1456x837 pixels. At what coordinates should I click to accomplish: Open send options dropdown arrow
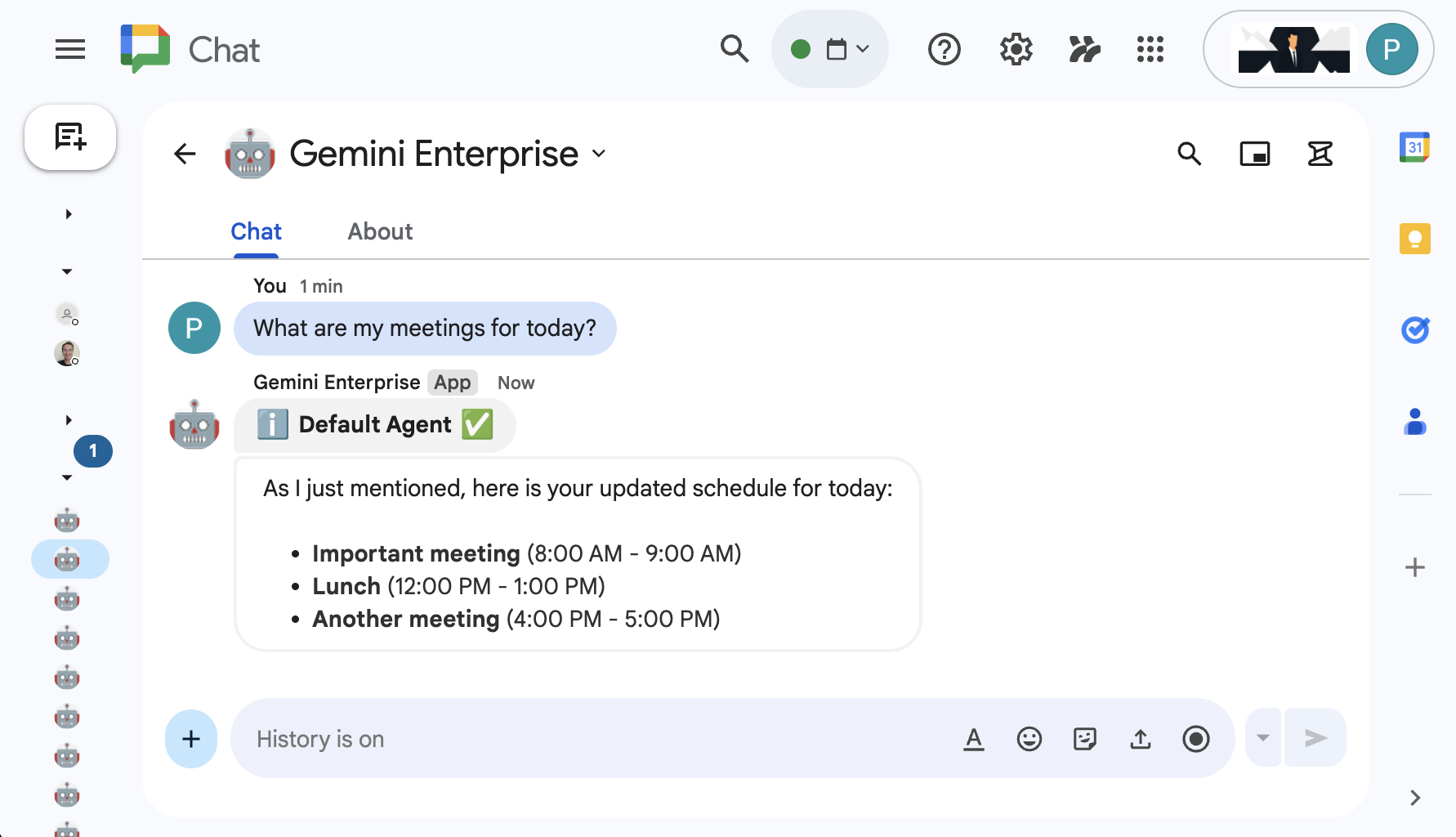point(1262,738)
